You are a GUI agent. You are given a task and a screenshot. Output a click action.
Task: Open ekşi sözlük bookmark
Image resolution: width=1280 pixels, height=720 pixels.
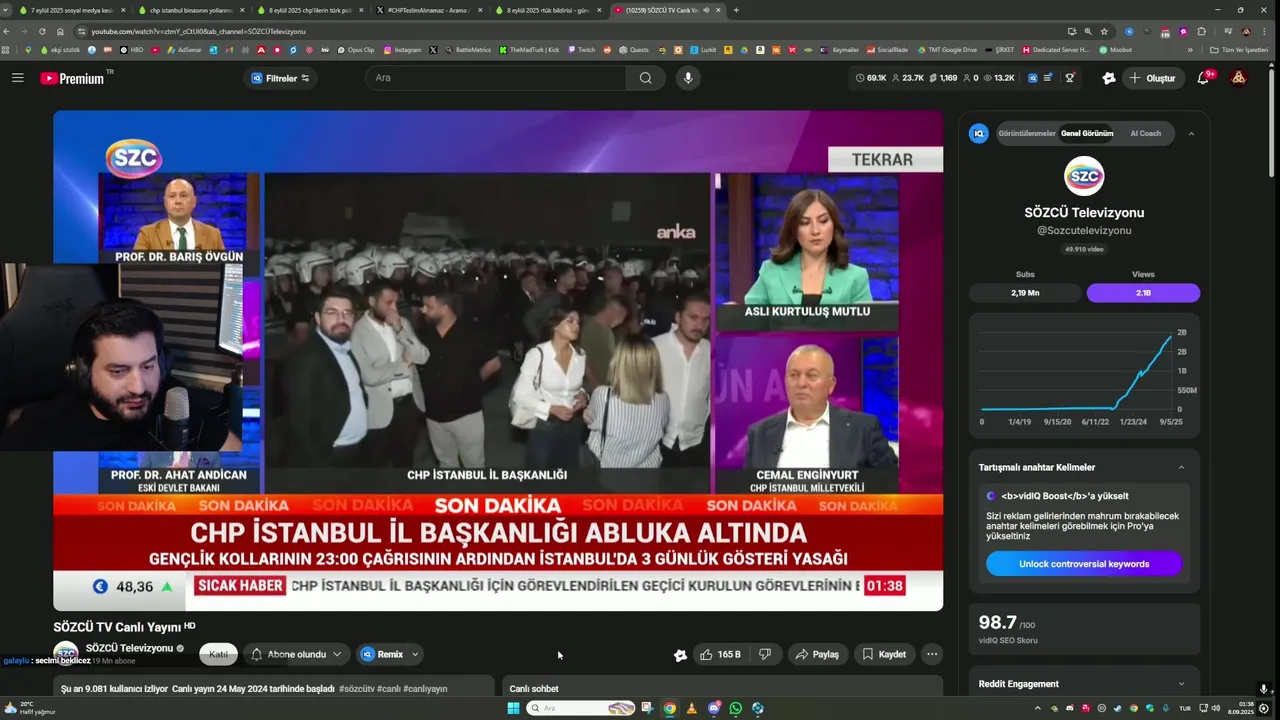58,49
